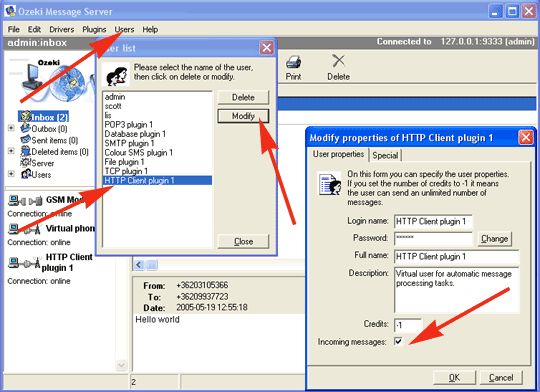Screen dimensions: 540x392
Task: Close the Modify properties dialog
Action: click(526, 138)
